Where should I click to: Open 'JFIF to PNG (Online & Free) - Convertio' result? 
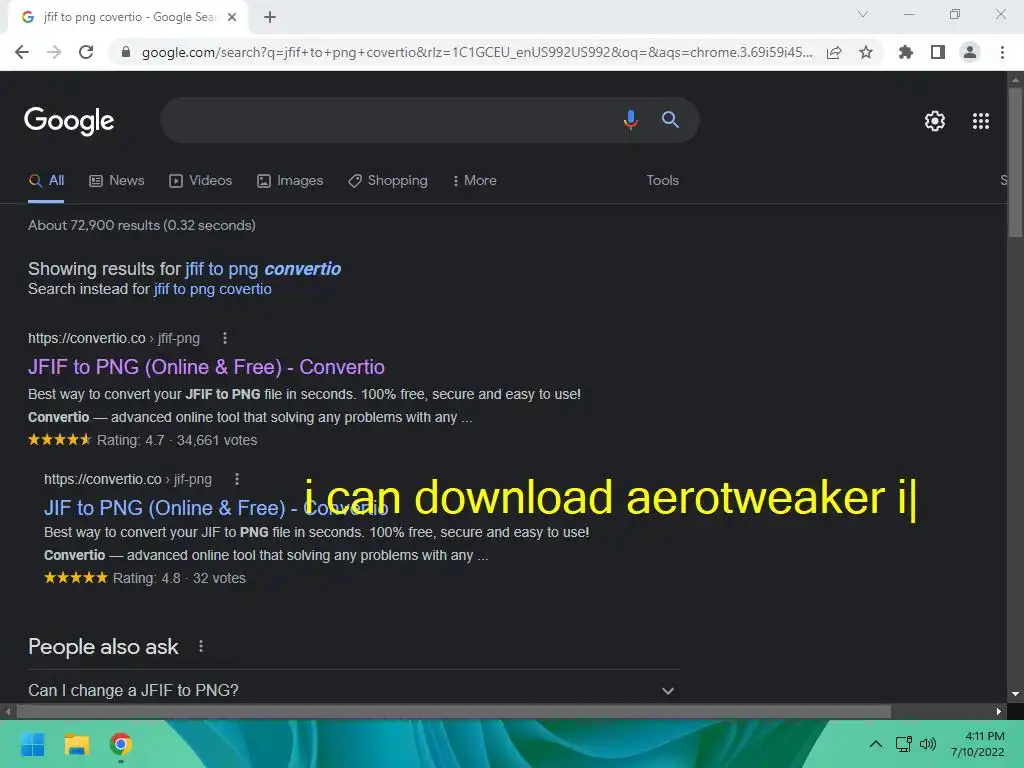[206, 367]
